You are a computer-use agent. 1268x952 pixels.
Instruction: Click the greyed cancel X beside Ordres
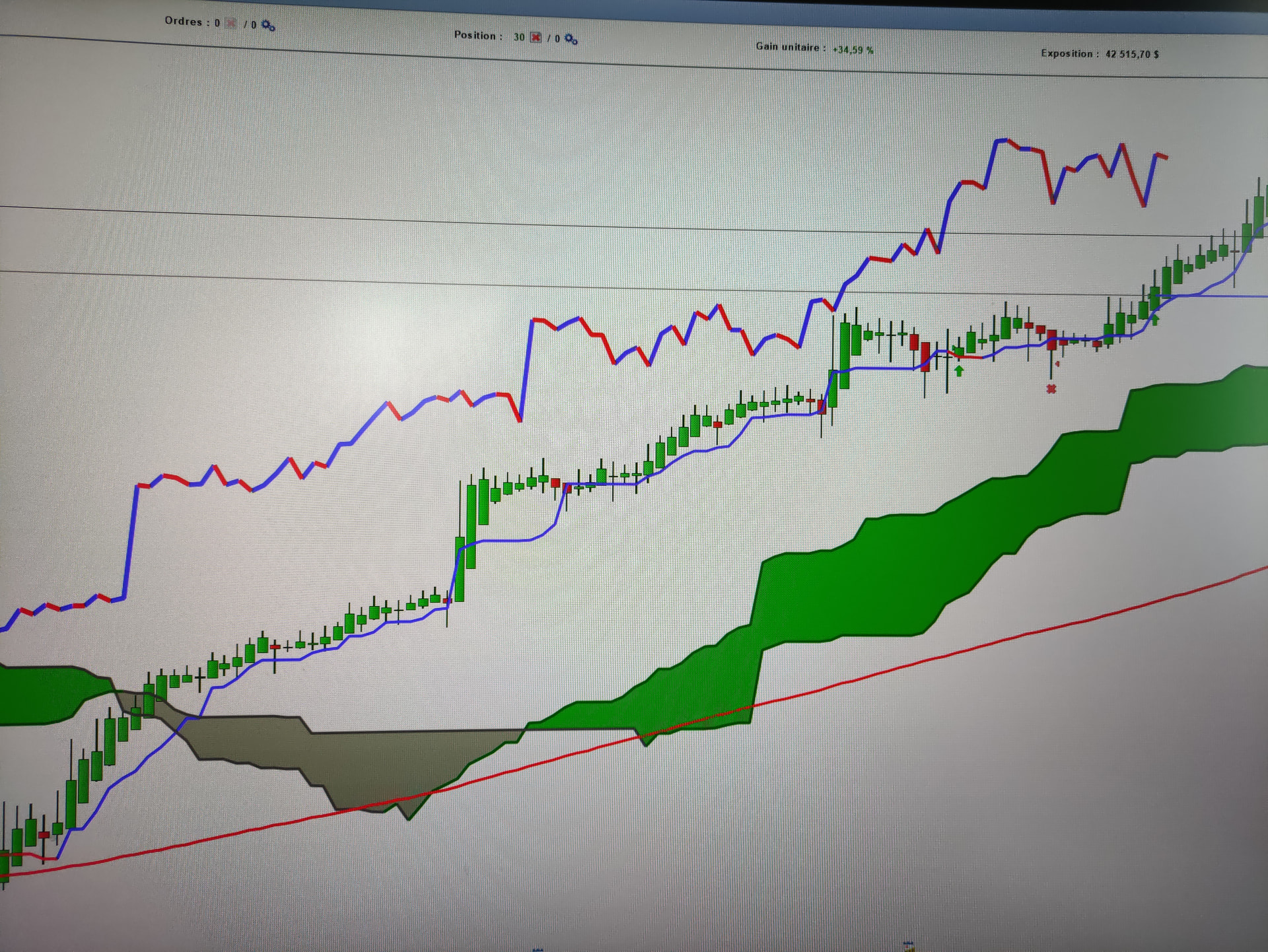coord(230,24)
